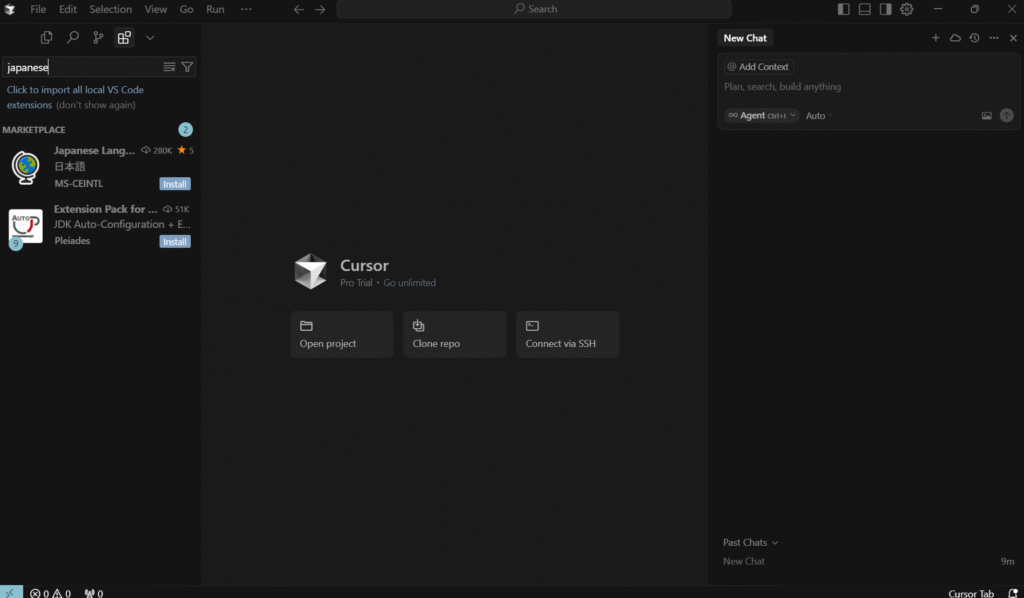This screenshot has height=598, width=1024.
Task: Show errors and warnings in status bar
Action: point(50,593)
